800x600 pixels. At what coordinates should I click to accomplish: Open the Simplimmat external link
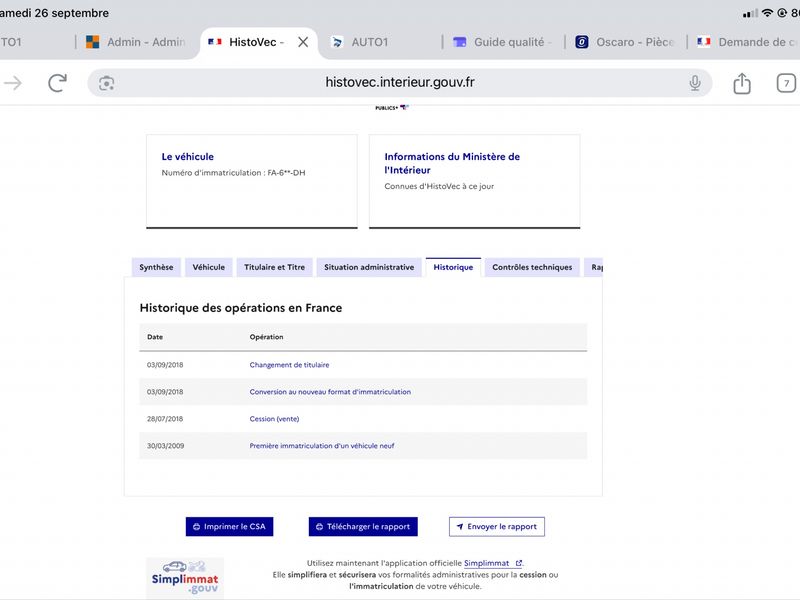[x=493, y=563]
